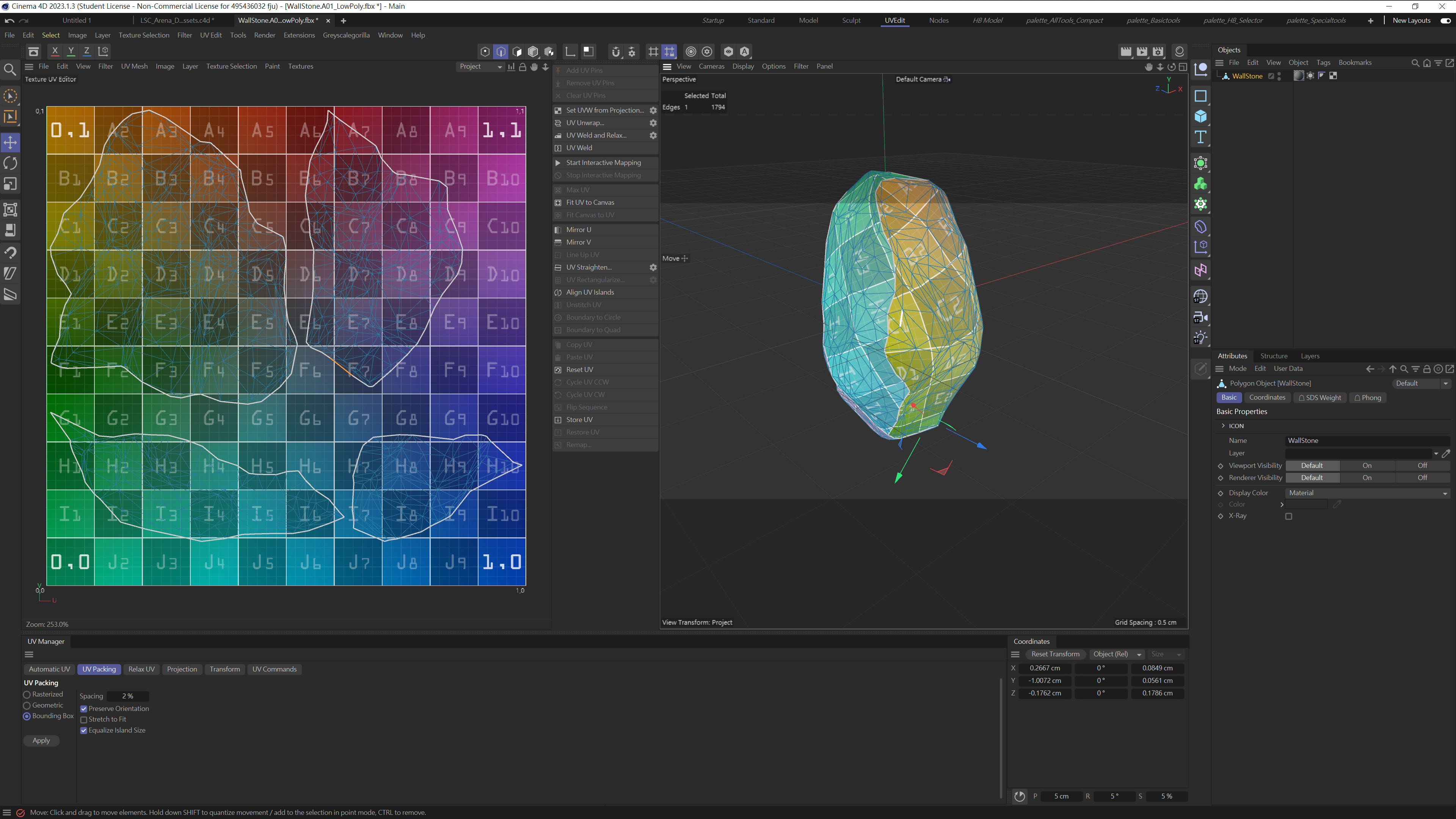Click the Undo arrow icon
1456x819 pixels.
pos(9,21)
